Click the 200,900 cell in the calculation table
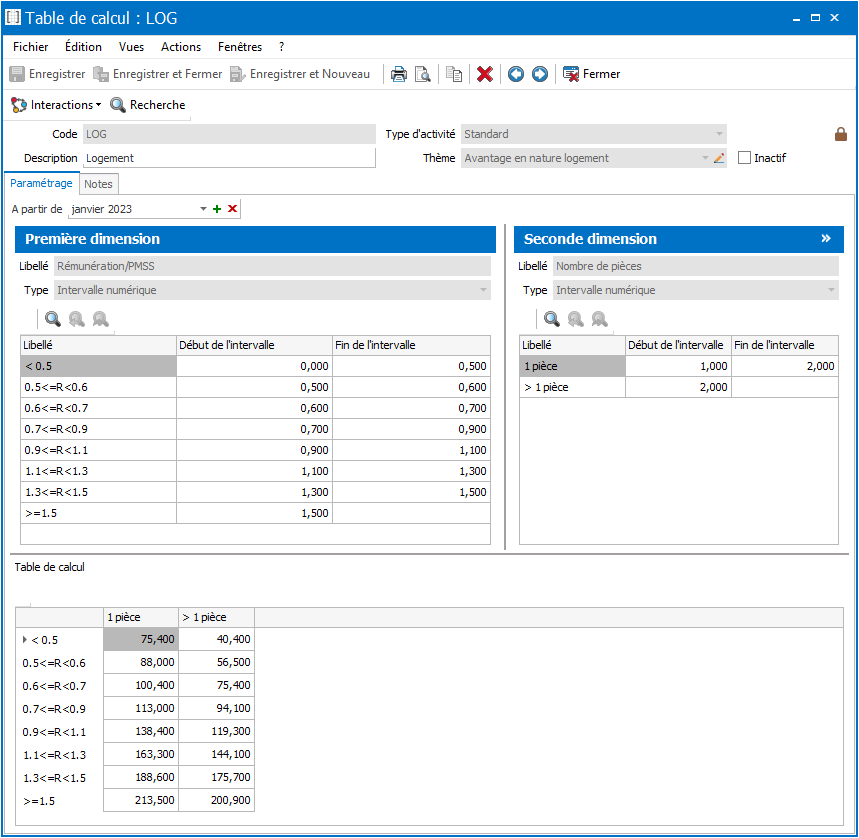Screen dimensions: 859x838 tap(216, 800)
